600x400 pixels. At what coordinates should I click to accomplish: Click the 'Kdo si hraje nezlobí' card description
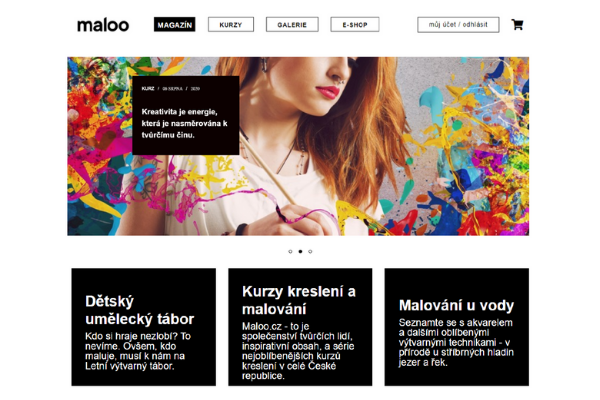[x=138, y=351]
